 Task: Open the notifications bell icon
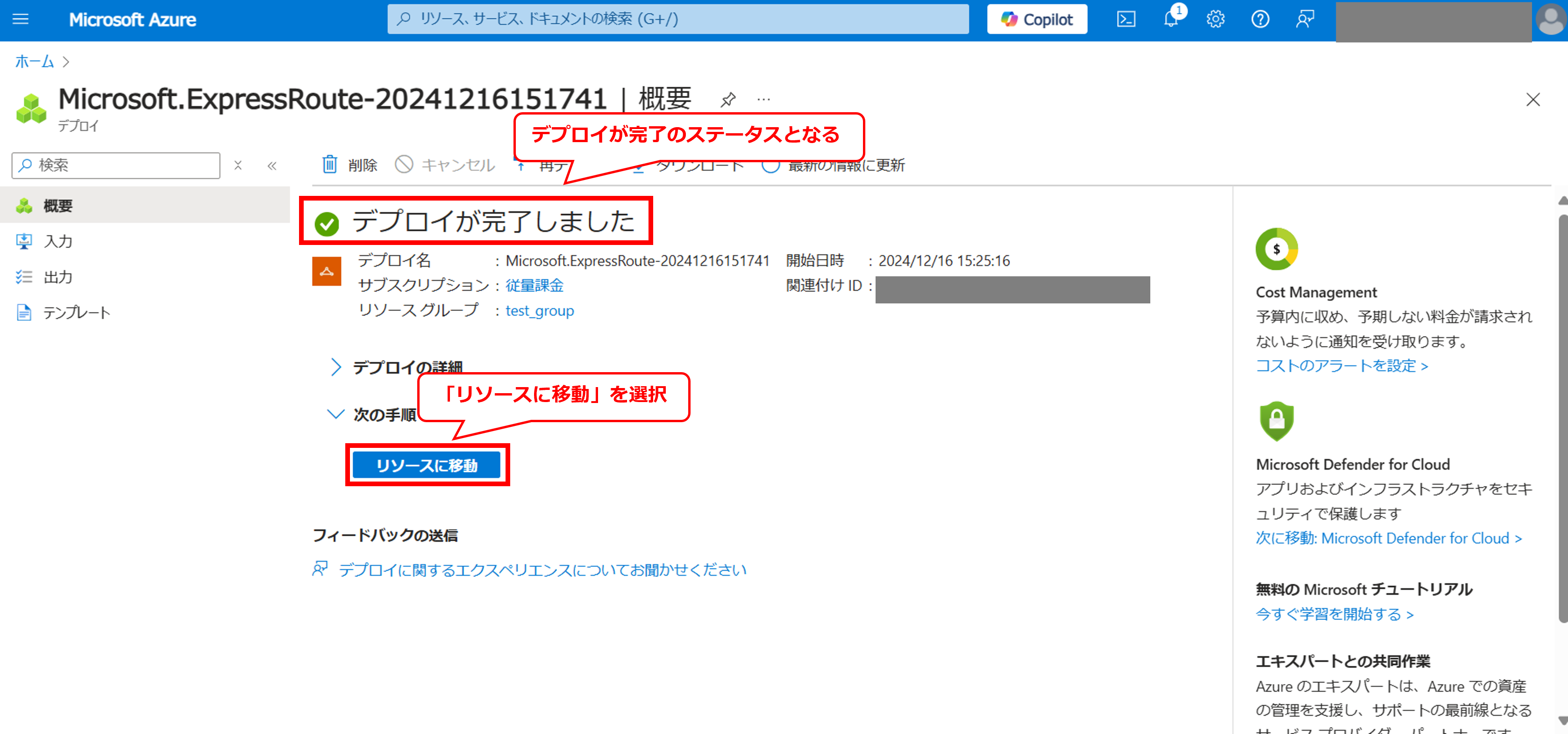point(1171,20)
